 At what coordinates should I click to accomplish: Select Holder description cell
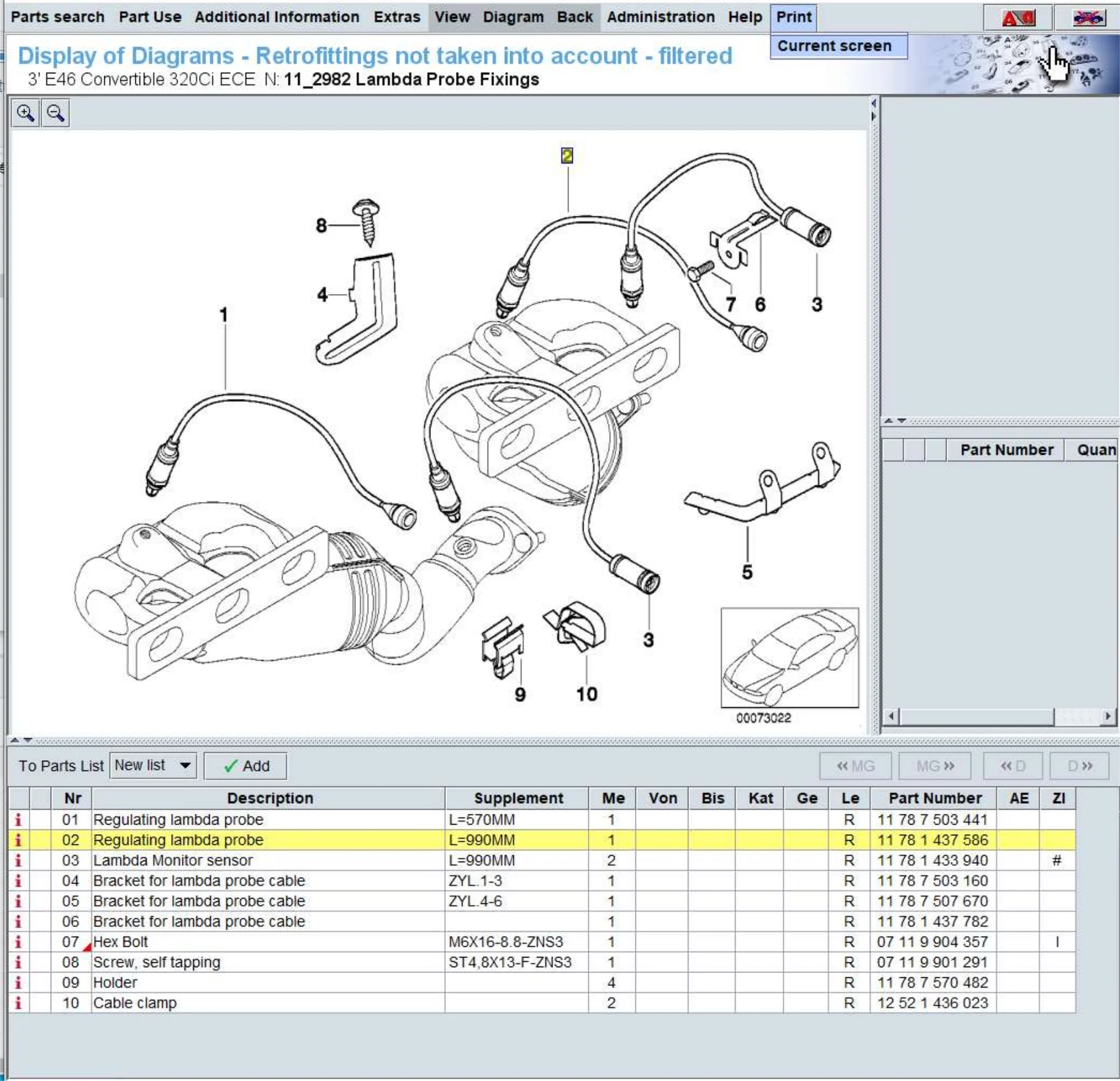268,982
